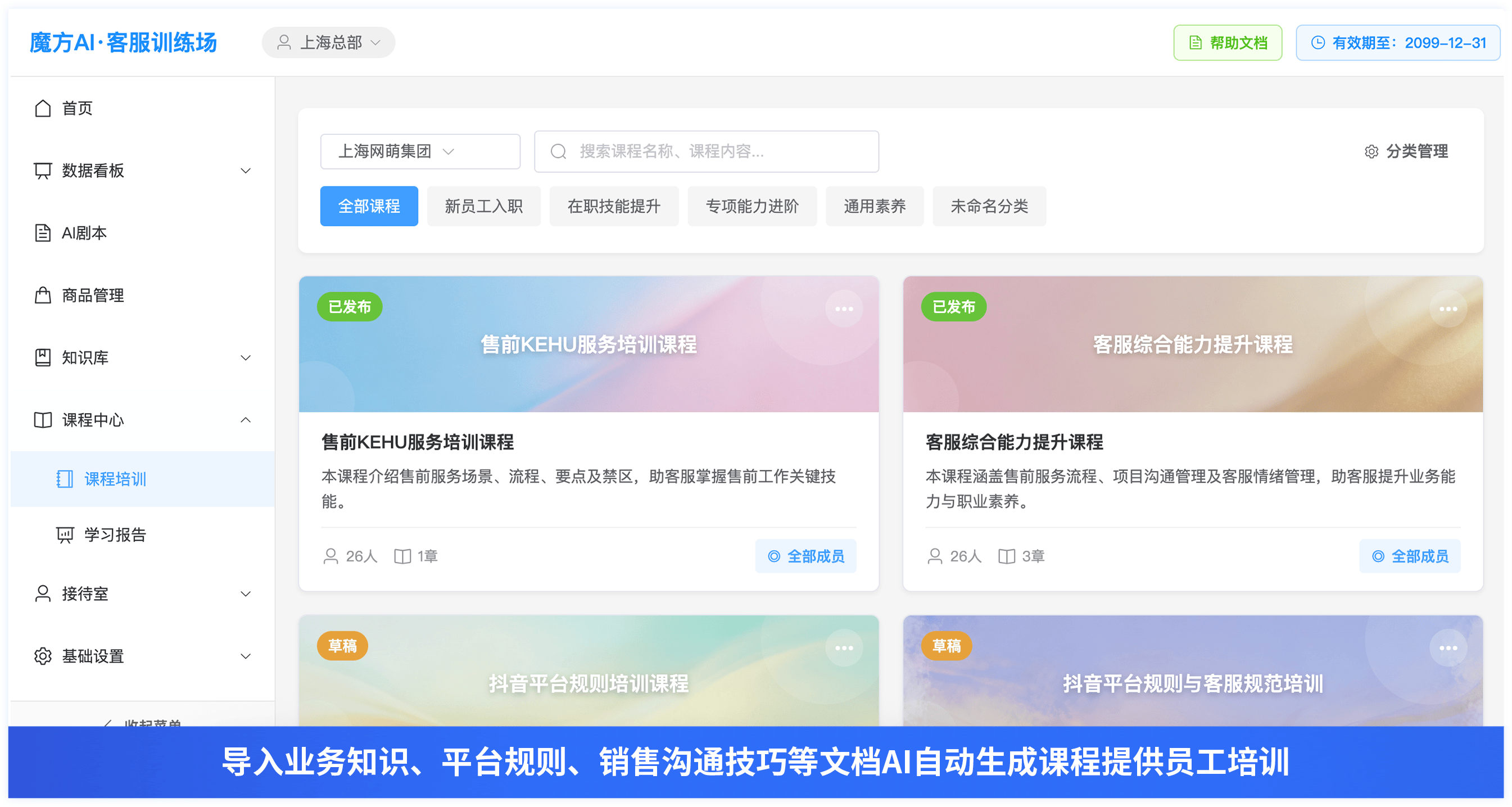Click 全部成员 on 售前KEHU服务培训课程 card
Viewport: 1512px width, 807px height.
click(x=805, y=556)
